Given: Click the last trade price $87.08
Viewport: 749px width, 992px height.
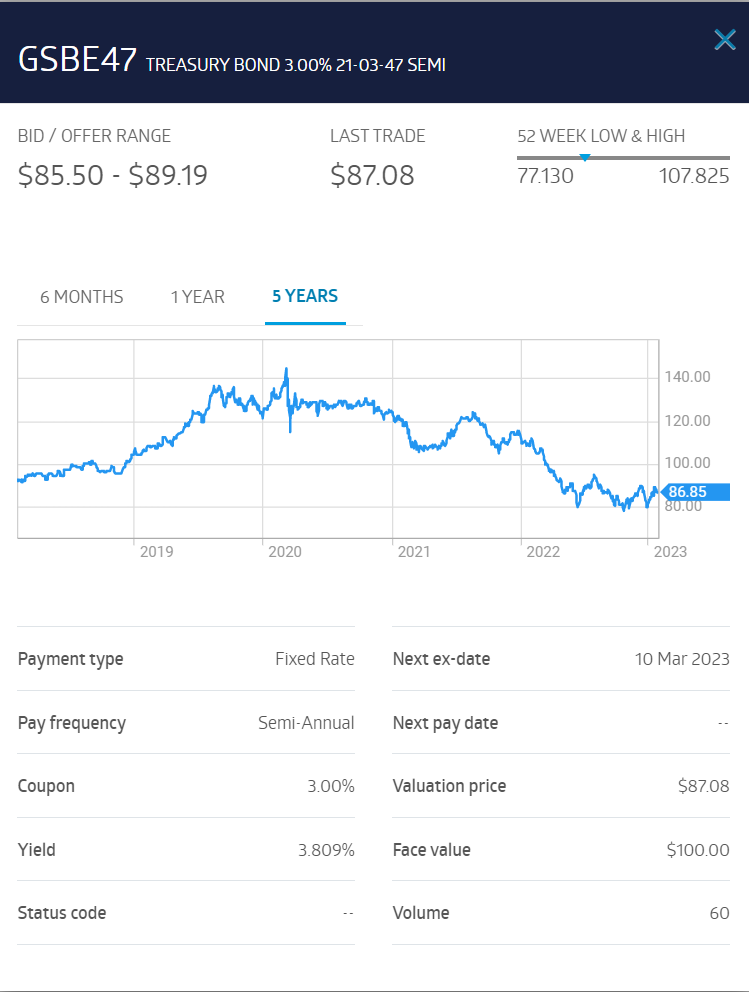Looking at the screenshot, I should pos(372,175).
